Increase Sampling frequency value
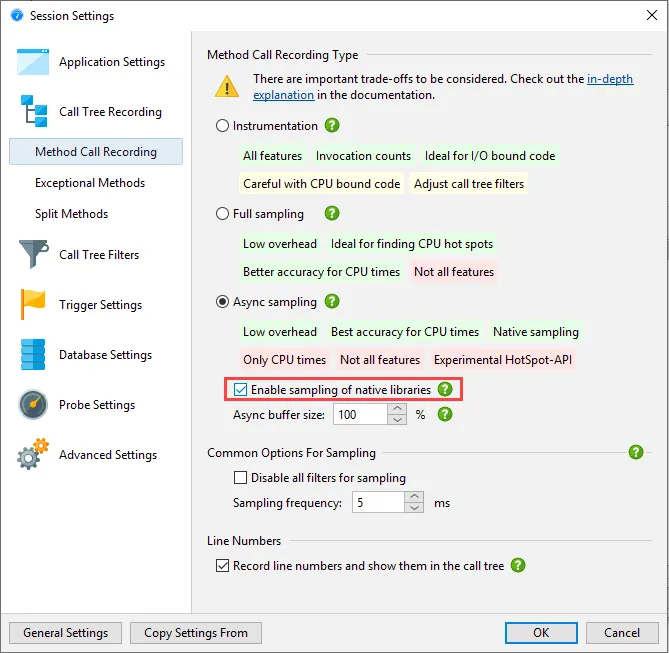 tap(414, 496)
